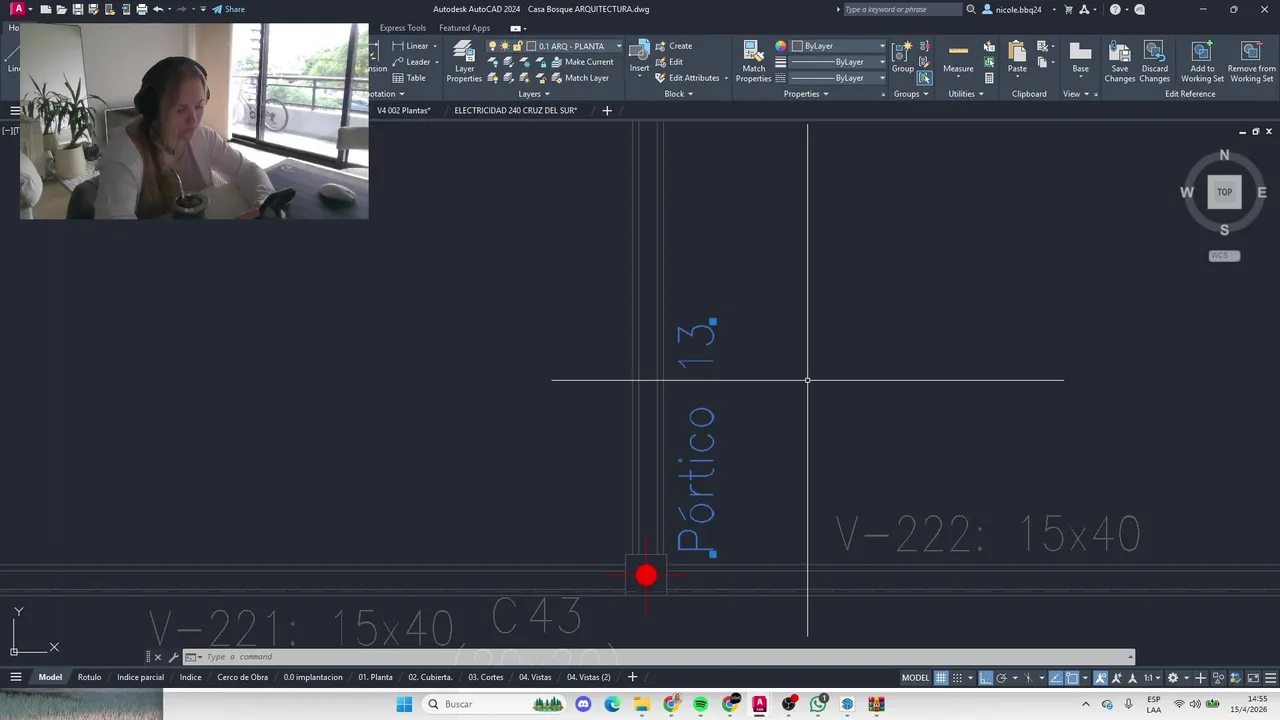Expand the Utilities panel
Image resolution: width=1280 pixels, height=720 pixels.
pos(966,94)
